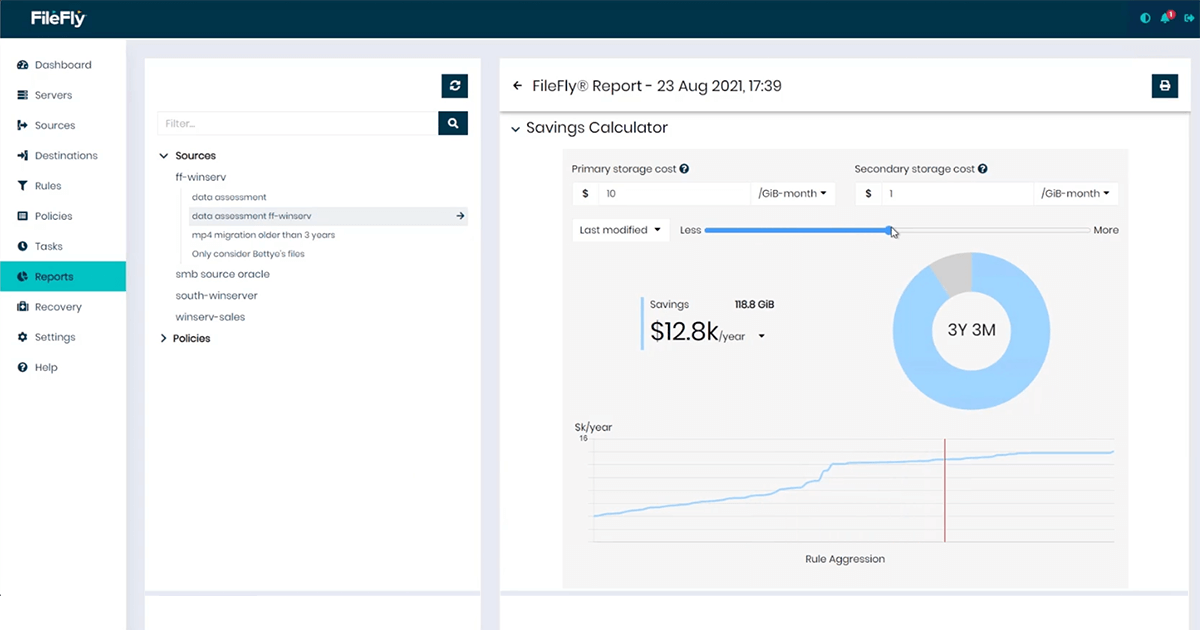Open the Settings page in sidebar

(x=57, y=337)
